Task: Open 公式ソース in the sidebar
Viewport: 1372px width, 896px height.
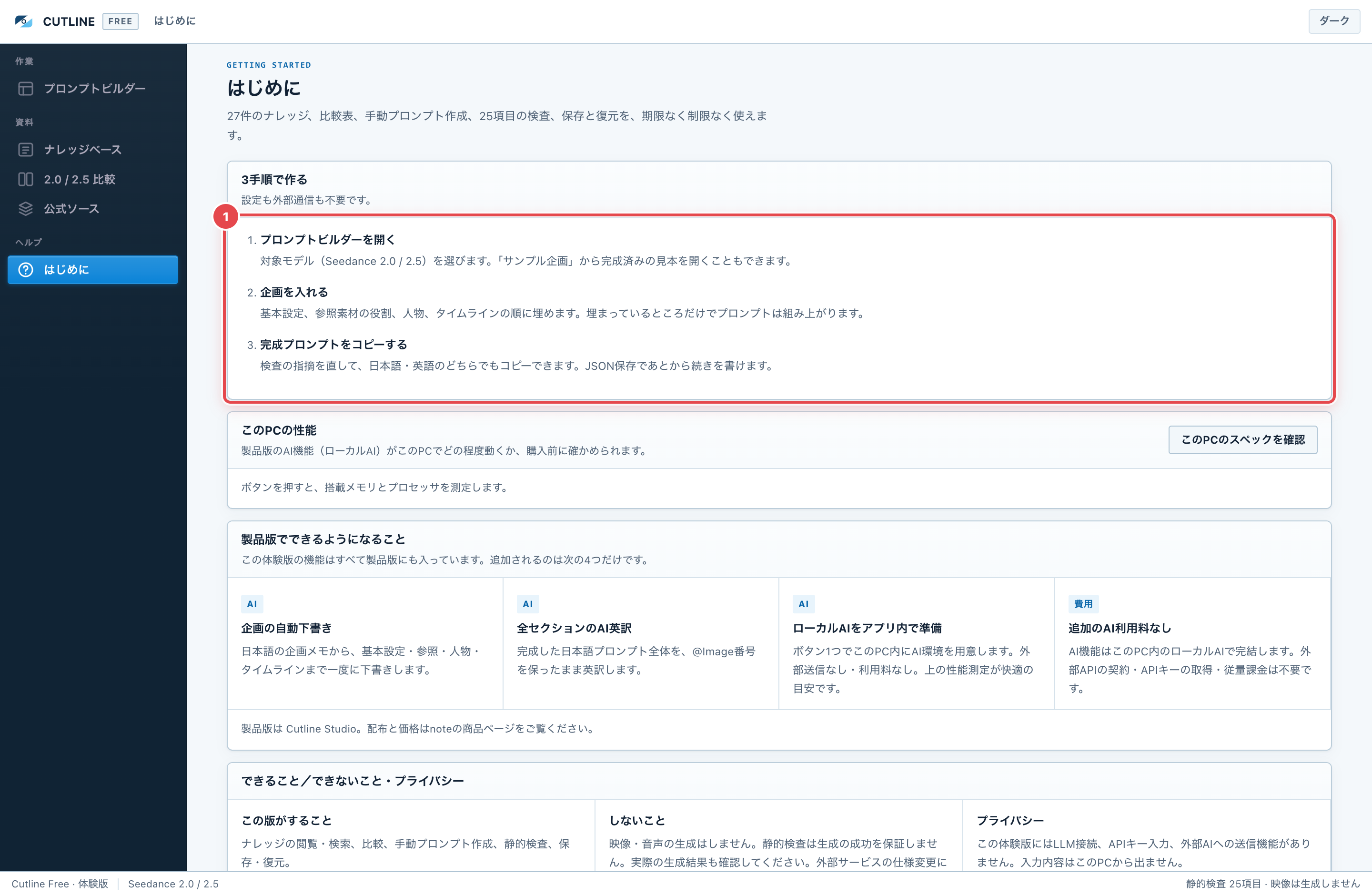Action: pos(93,209)
